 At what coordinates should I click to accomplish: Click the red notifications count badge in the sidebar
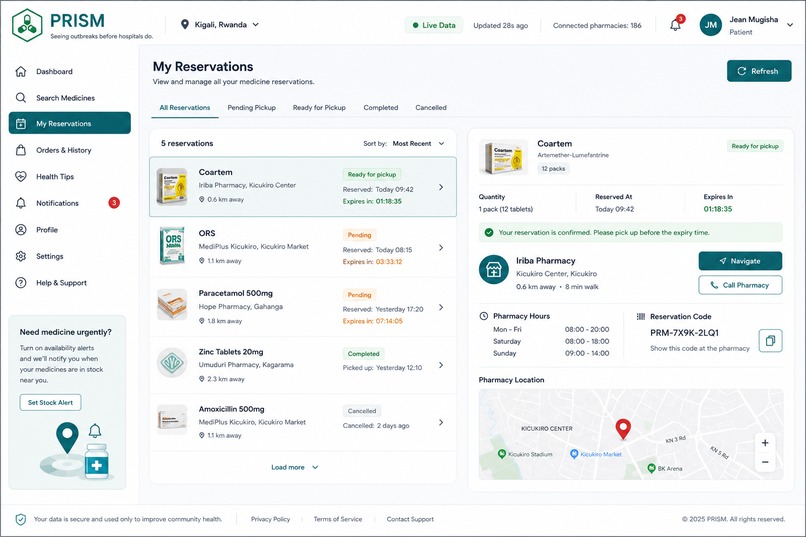click(114, 203)
